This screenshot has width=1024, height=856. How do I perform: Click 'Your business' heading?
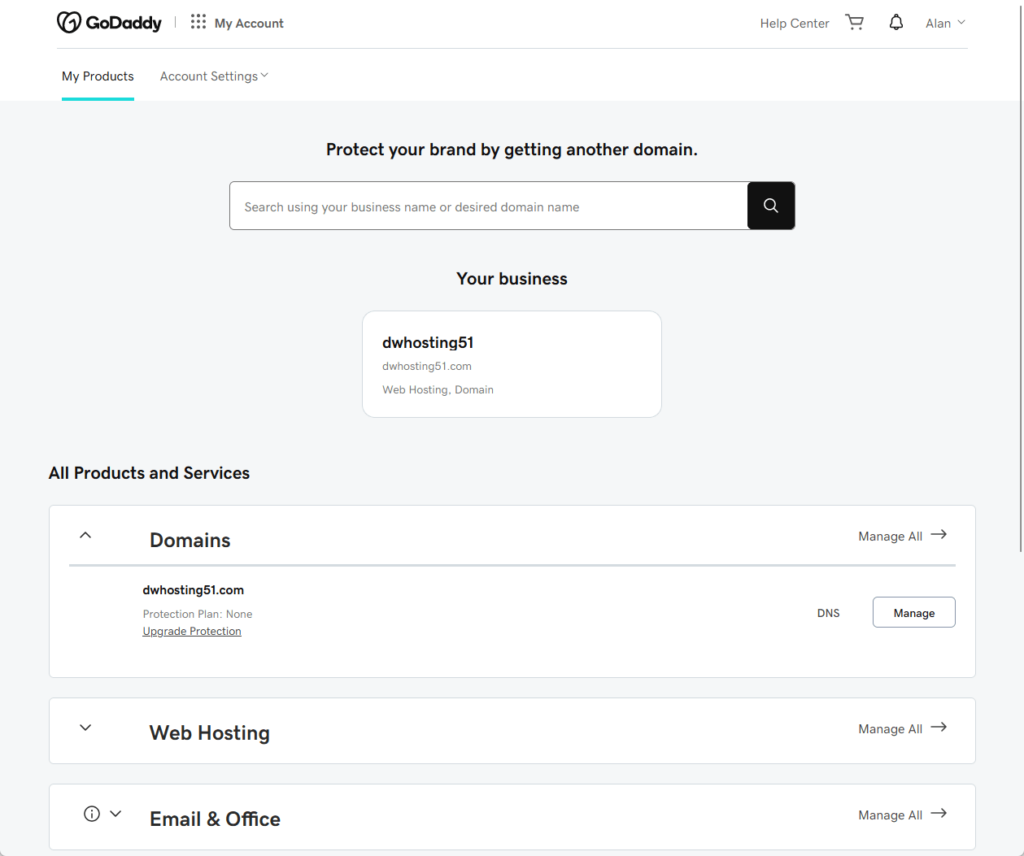(x=512, y=279)
